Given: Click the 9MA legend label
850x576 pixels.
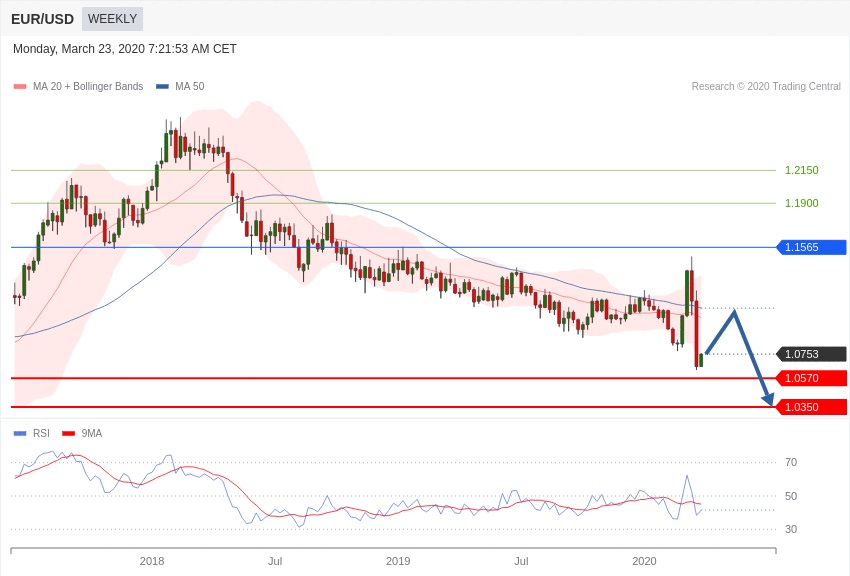Looking at the screenshot, I should coord(92,433).
